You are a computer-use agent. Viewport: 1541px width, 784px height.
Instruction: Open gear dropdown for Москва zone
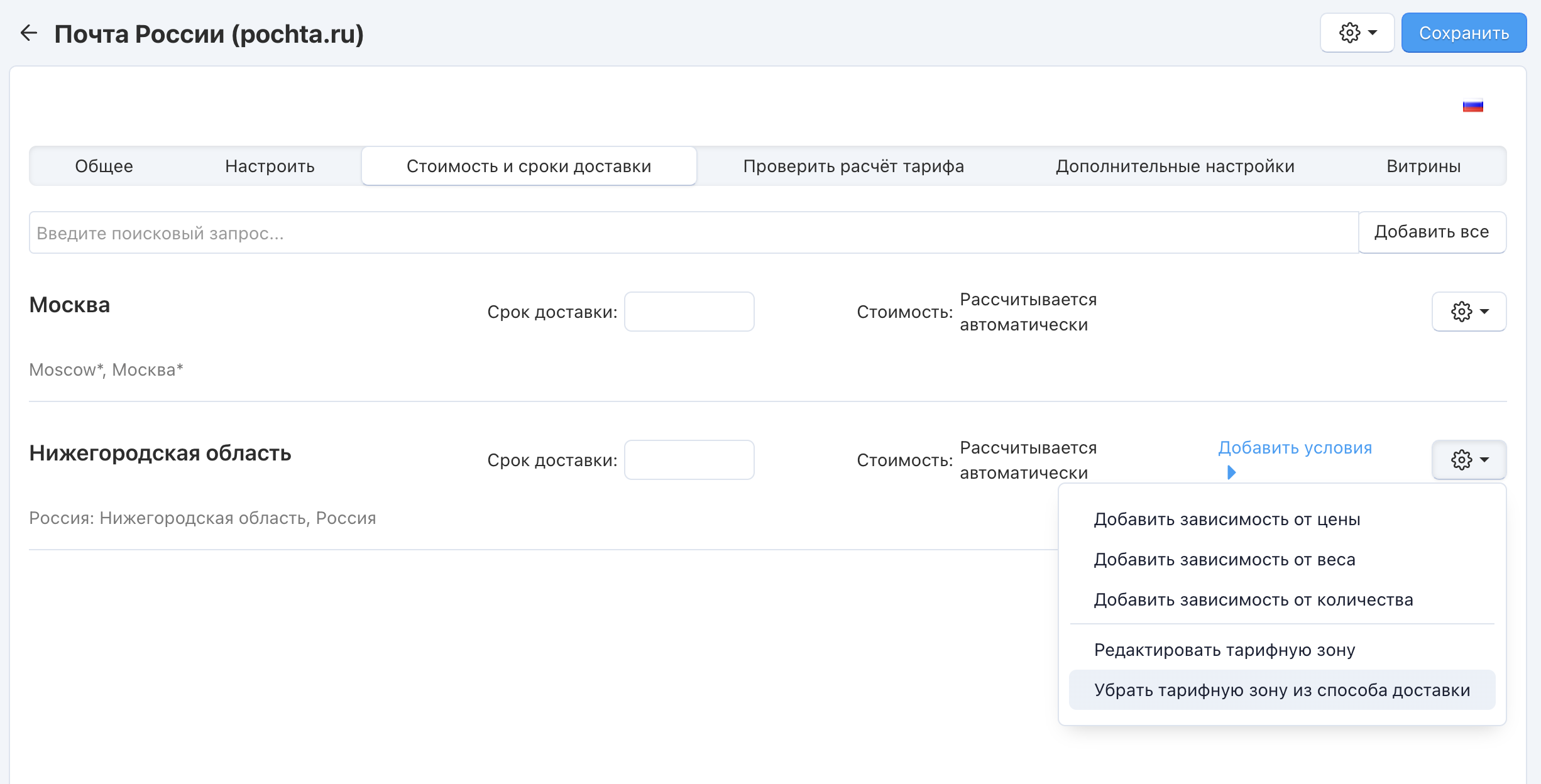(x=1469, y=312)
